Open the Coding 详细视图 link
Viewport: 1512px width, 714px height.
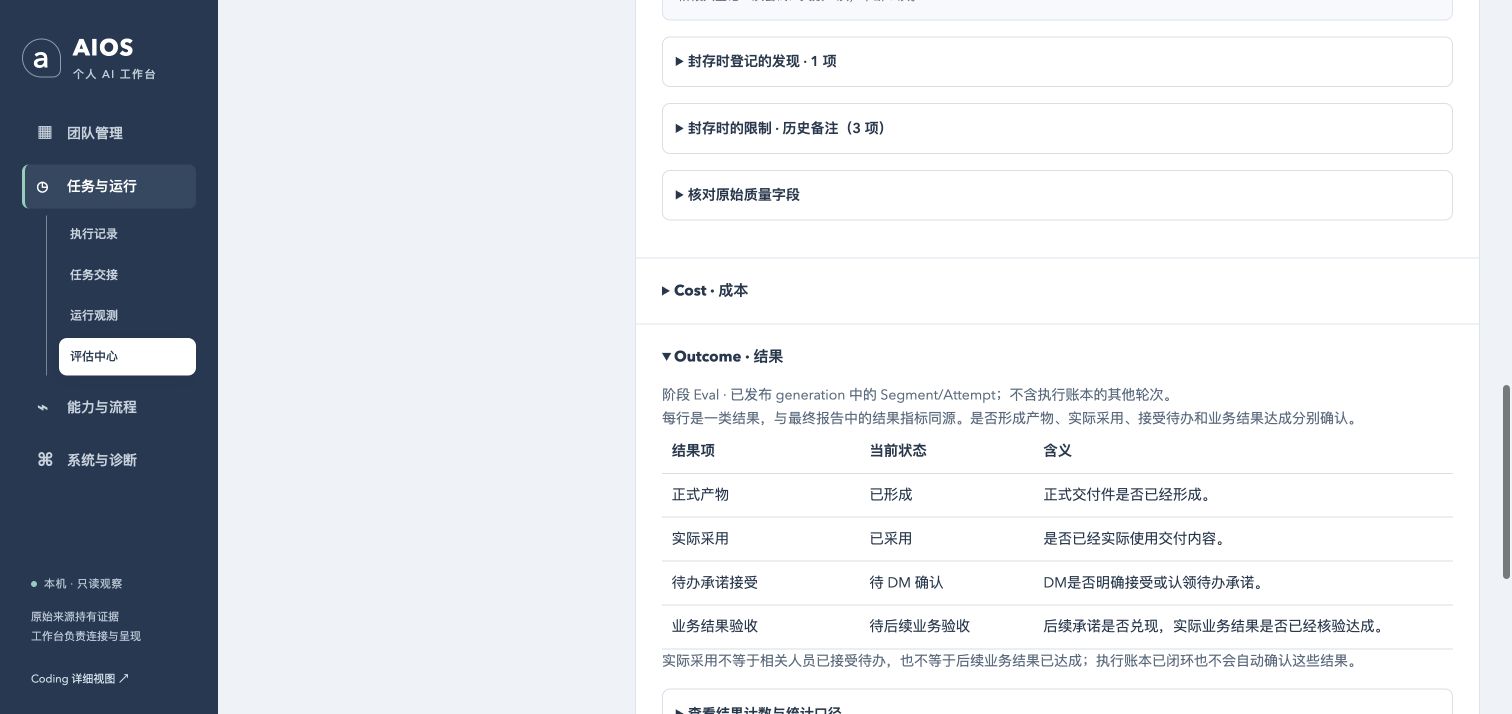pyautogui.click(x=80, y=678)
